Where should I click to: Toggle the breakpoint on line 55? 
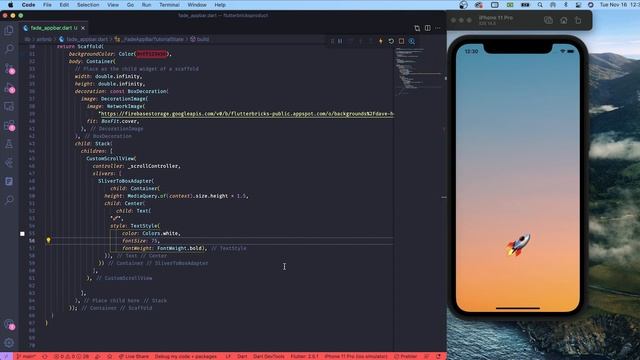(22, 233)
